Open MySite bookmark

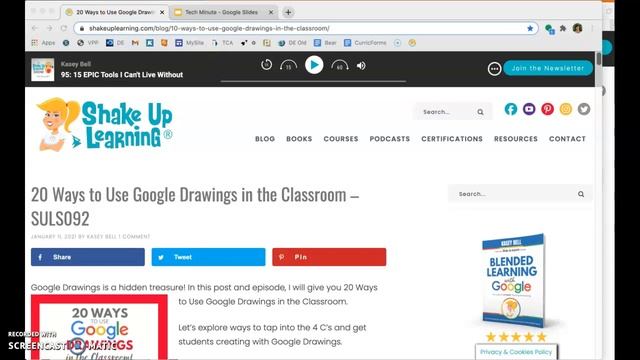click(190, 42)
